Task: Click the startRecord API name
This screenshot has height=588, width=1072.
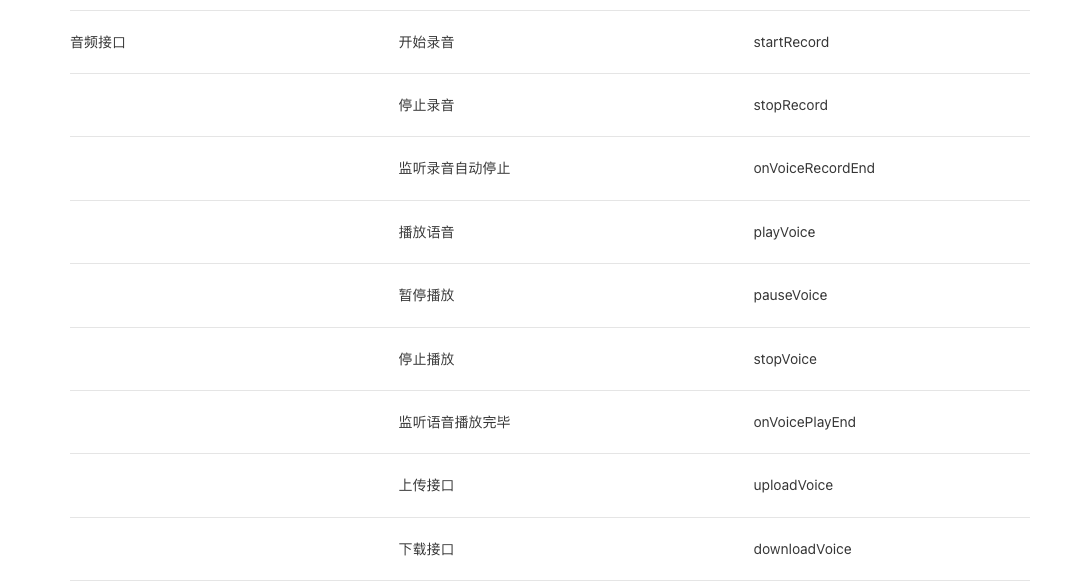Action: [x=791, y=42]
